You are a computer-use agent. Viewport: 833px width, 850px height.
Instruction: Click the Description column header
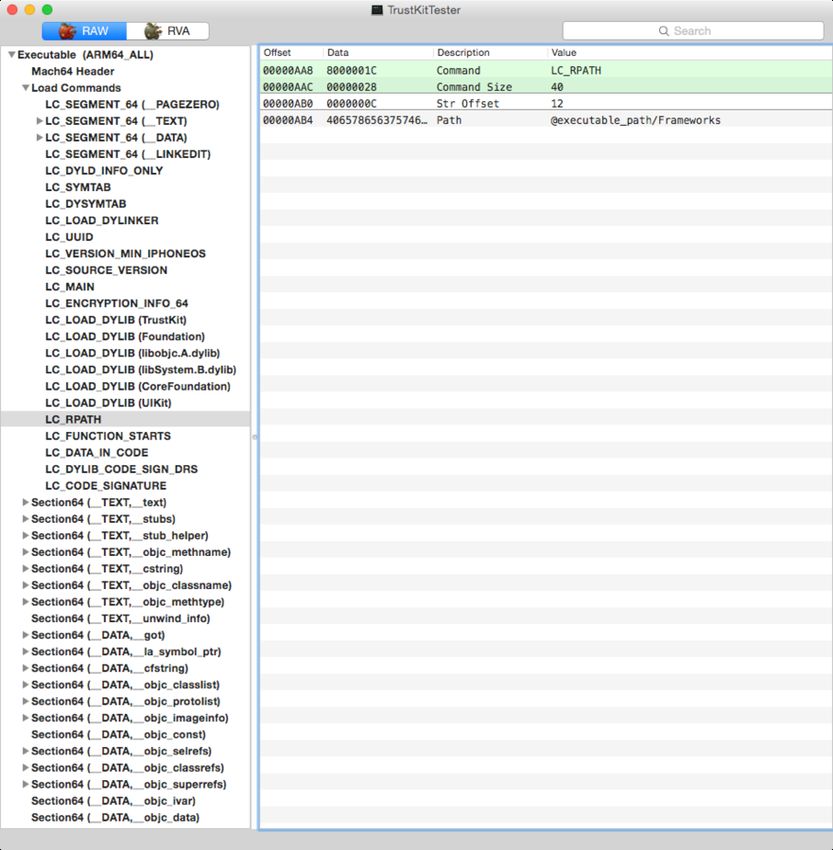click(x=490, y=53)
